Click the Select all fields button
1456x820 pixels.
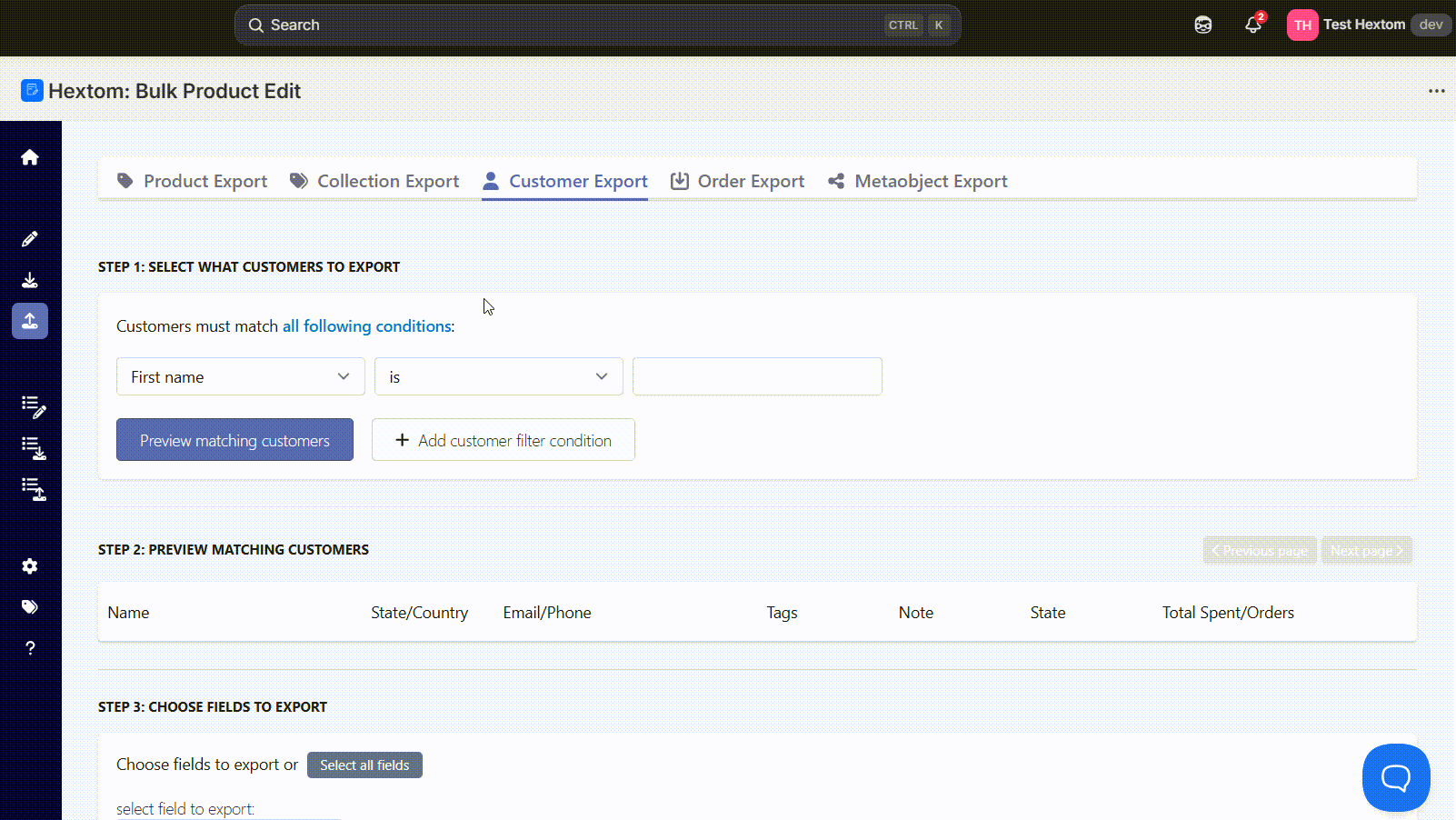coord(364,765)
